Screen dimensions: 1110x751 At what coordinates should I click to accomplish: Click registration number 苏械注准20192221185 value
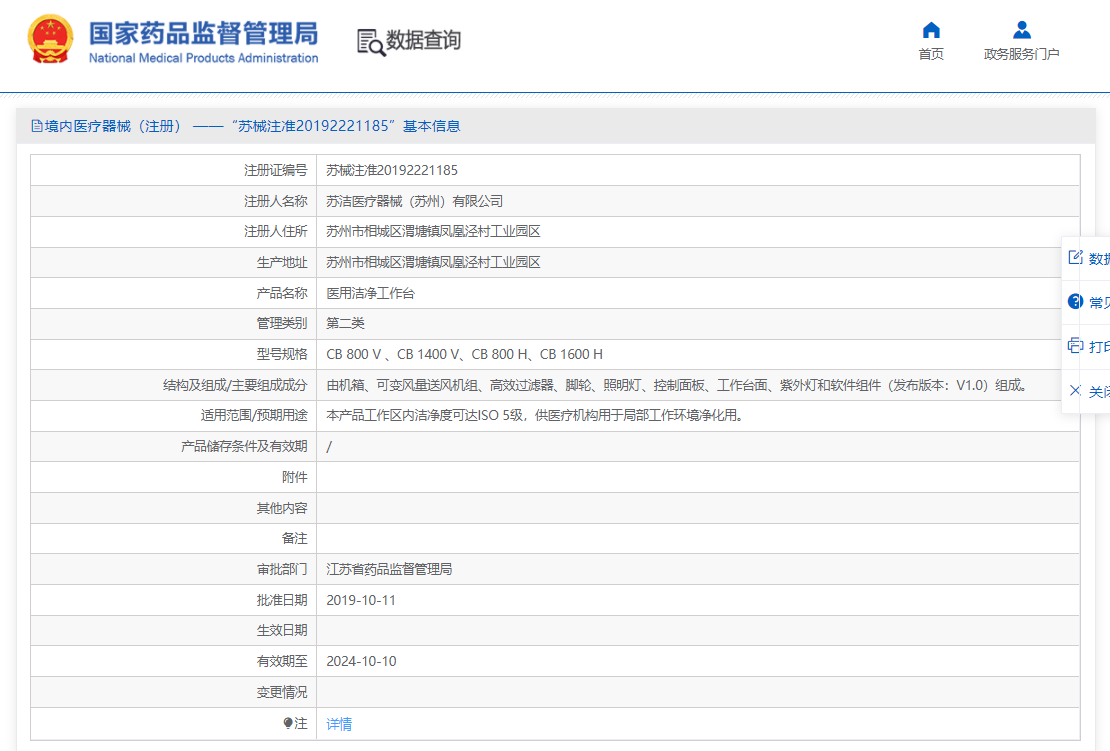click(392, 170)
